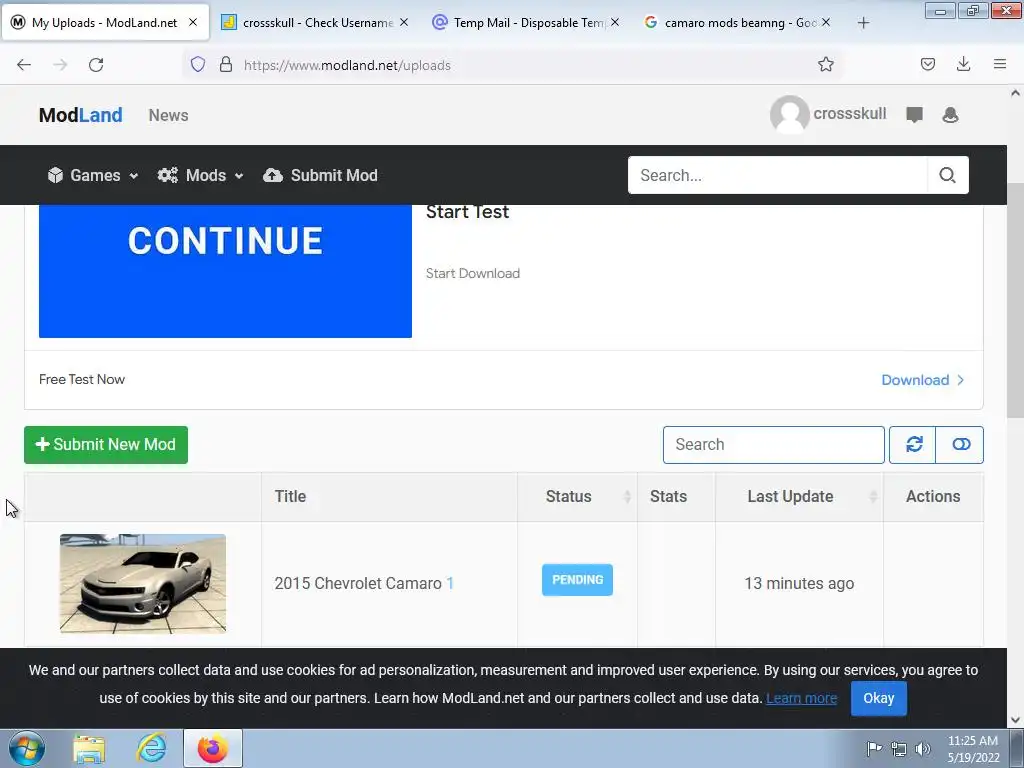Screen dimensions: 1024x768
Task: Switch to the camaro mods beamng Google tab
Action: click(737, 22)
